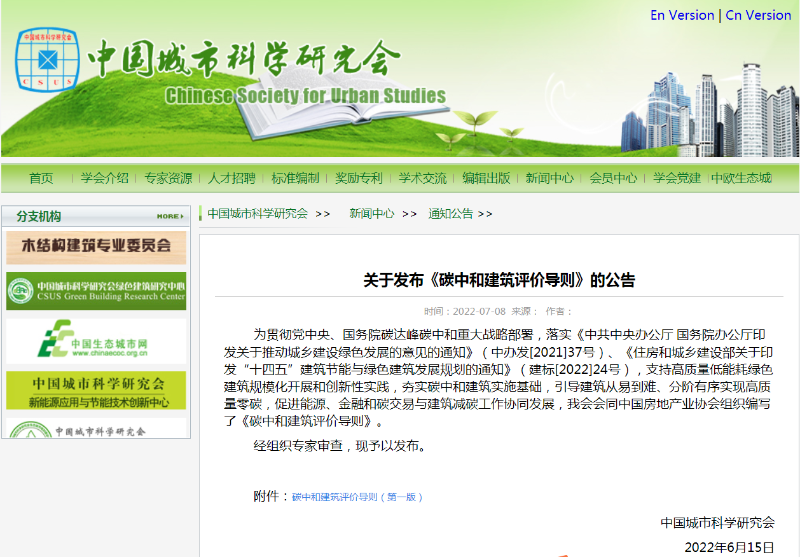Click the 新闻中心 breadcrumb link
Viewport: 800px width, 557px height.
coord(371,214)
